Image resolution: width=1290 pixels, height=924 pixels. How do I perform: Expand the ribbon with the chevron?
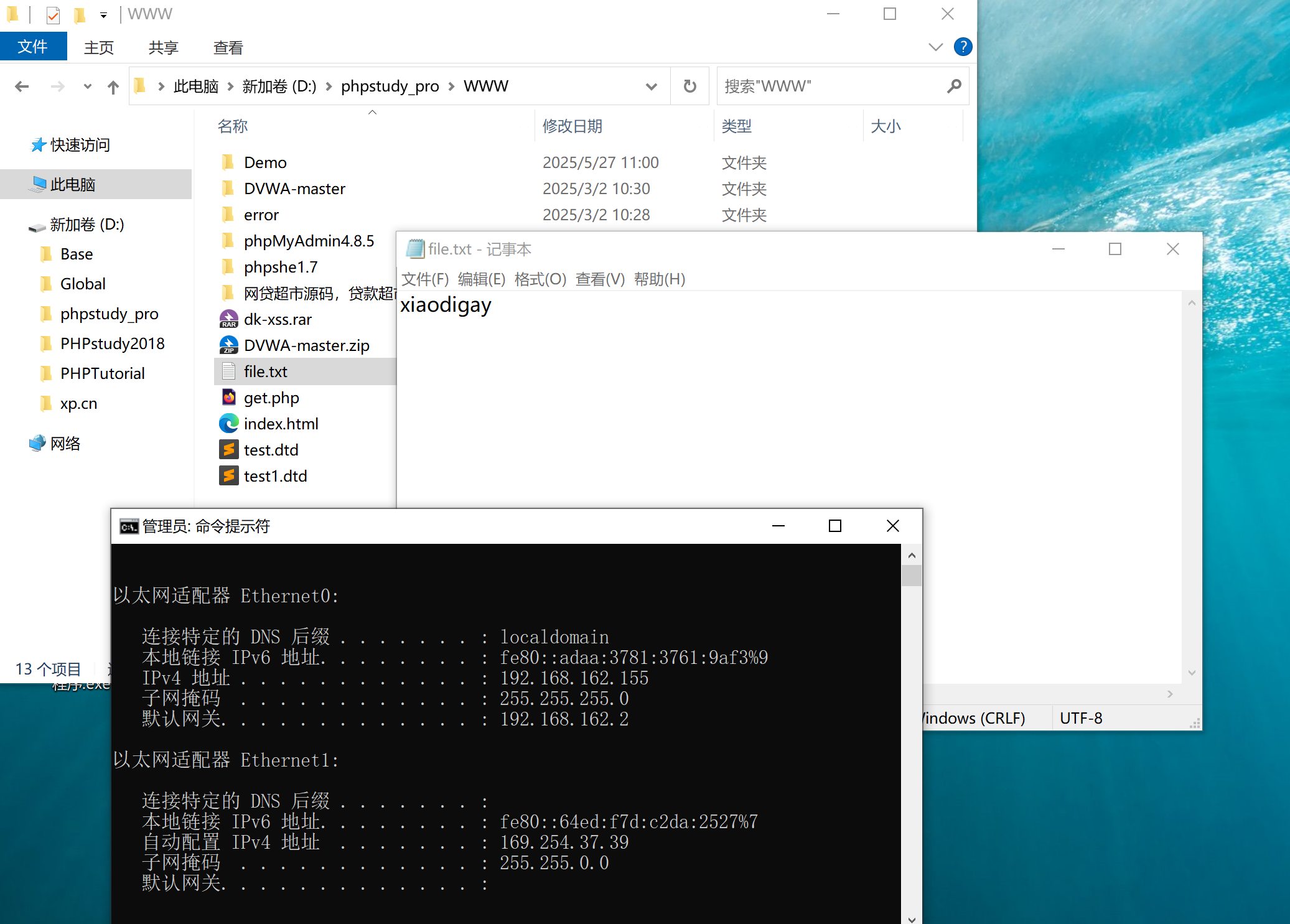tap(935, 47)
